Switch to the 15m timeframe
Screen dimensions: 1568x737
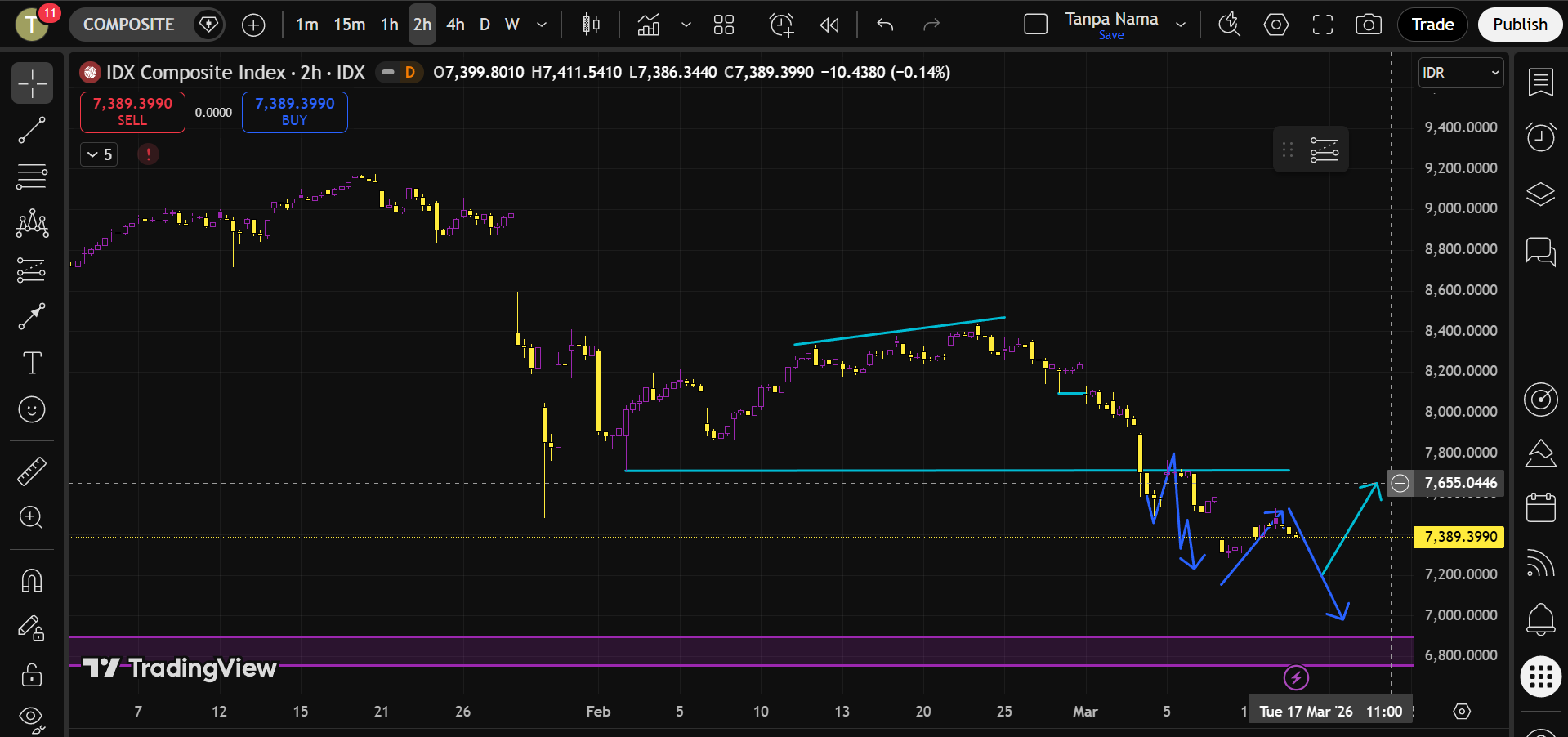coord(349,25)
